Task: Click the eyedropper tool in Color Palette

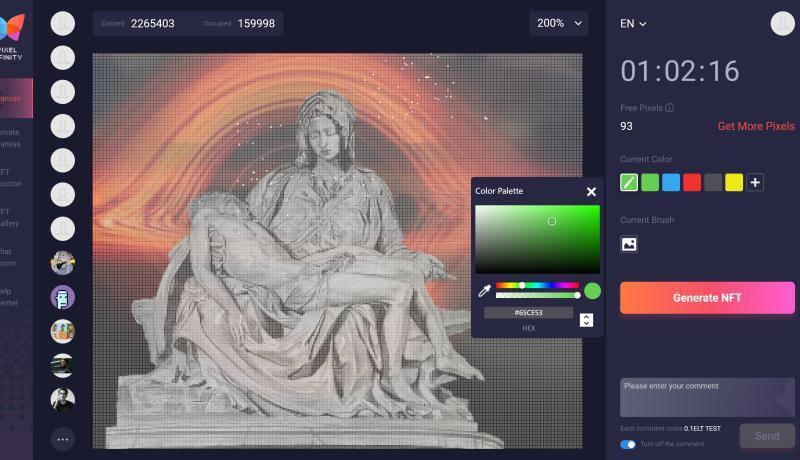Action: [484, 291]
